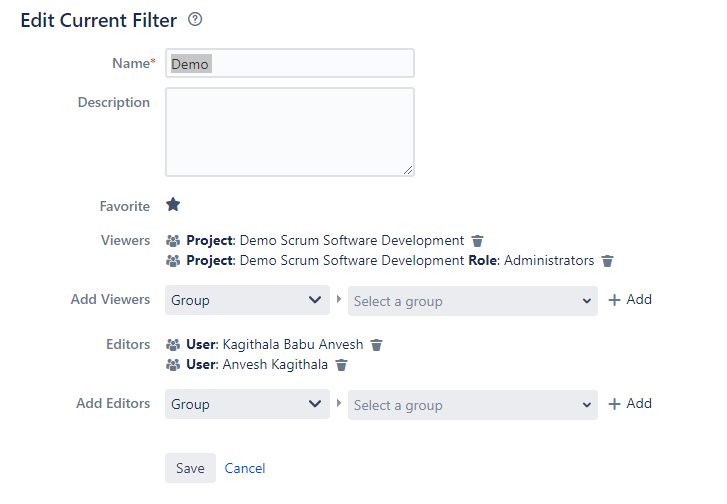Click the editor name "Kagithala Babu Anvesh"

click(x=293, y=345)
